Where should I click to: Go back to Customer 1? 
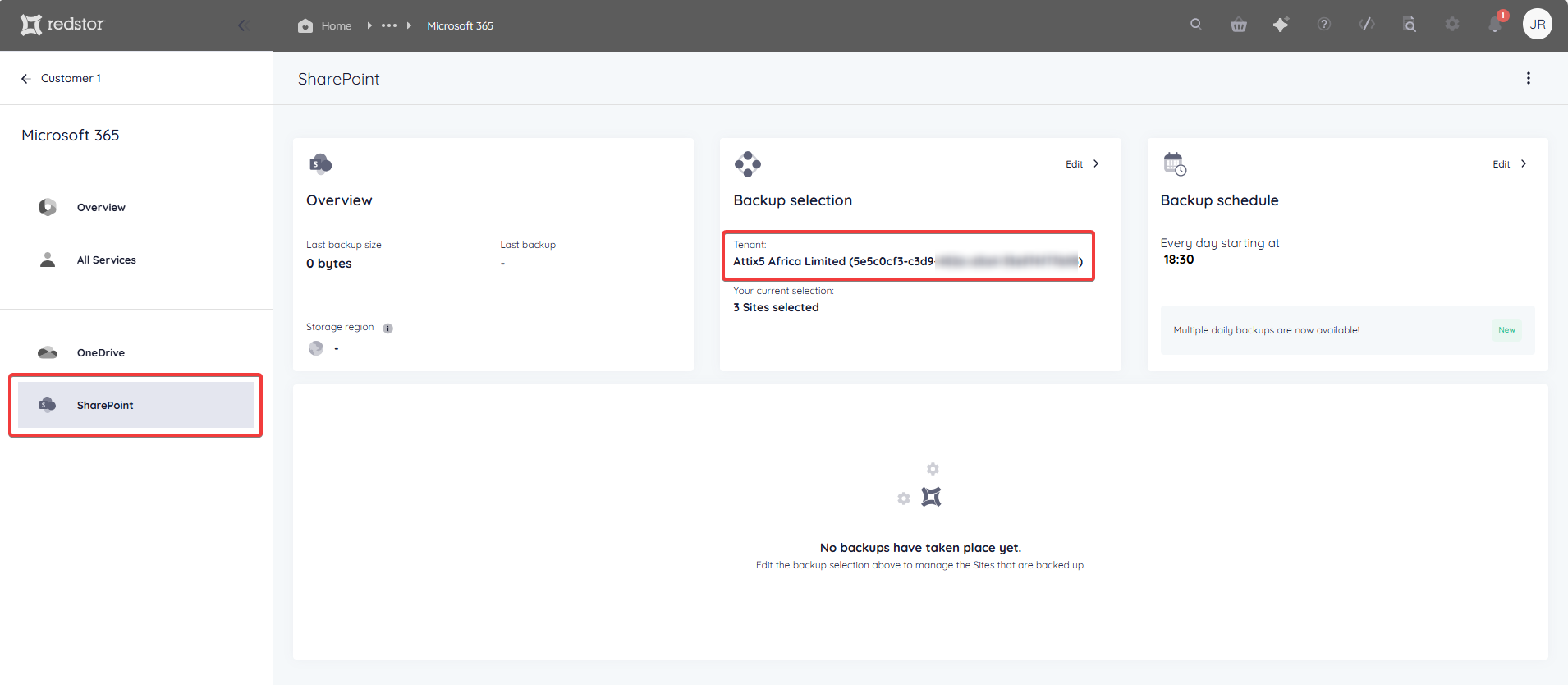[x=61, y=78]
